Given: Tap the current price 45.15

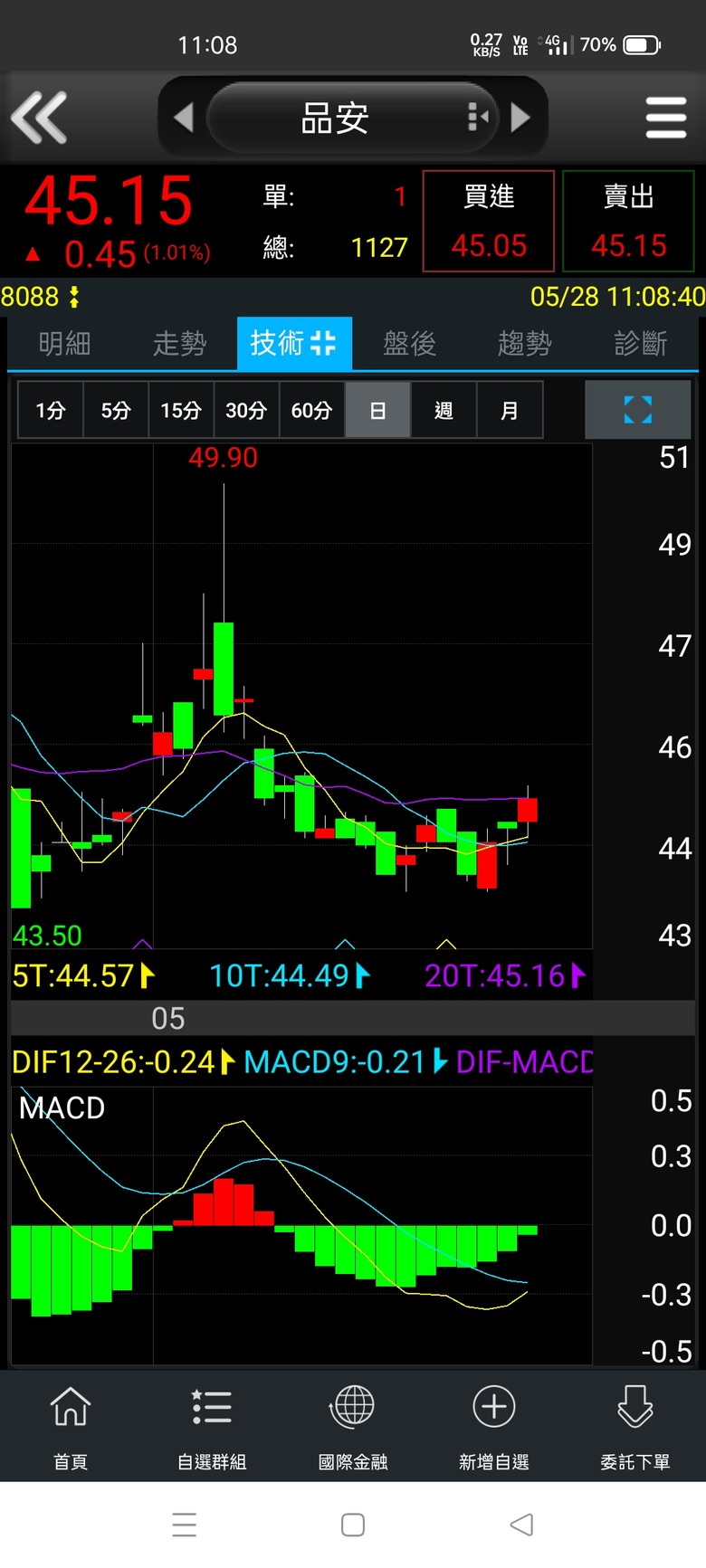Looking at the screenshot, I should pos(109,201).
